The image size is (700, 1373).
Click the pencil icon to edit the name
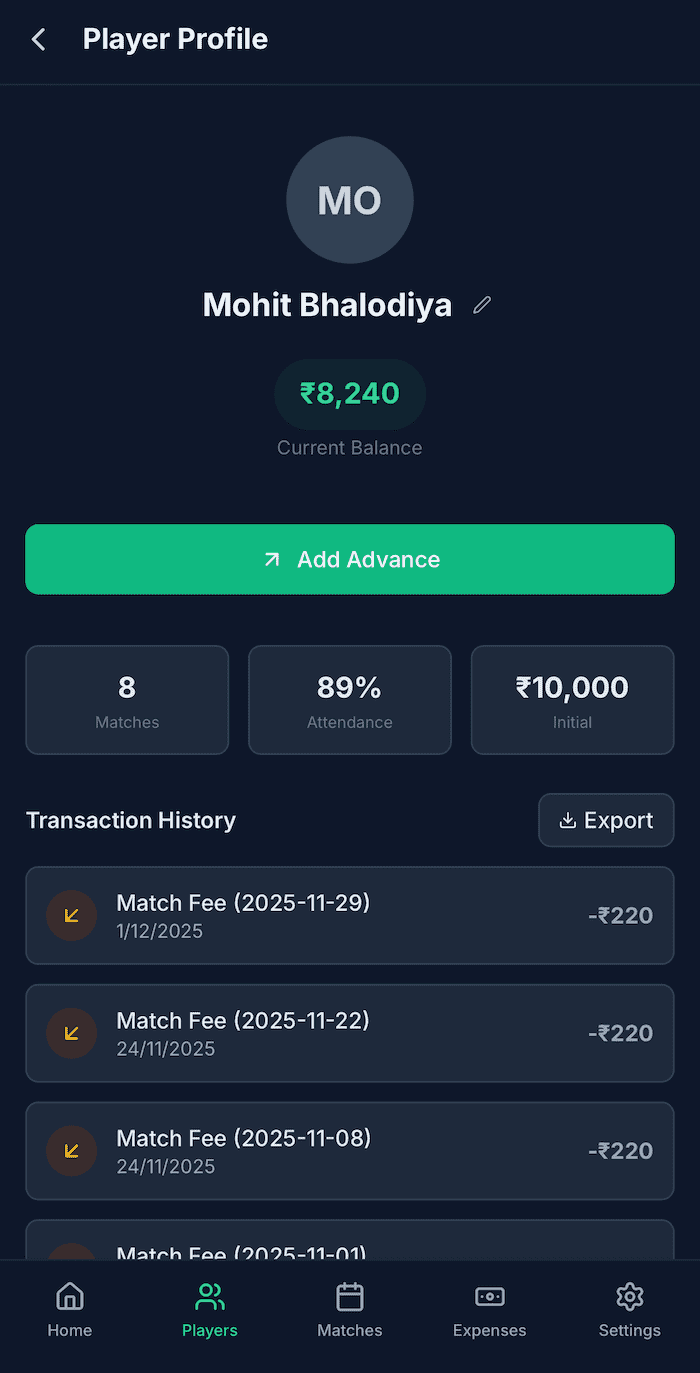pyautogui.click(x=482, y=305)
